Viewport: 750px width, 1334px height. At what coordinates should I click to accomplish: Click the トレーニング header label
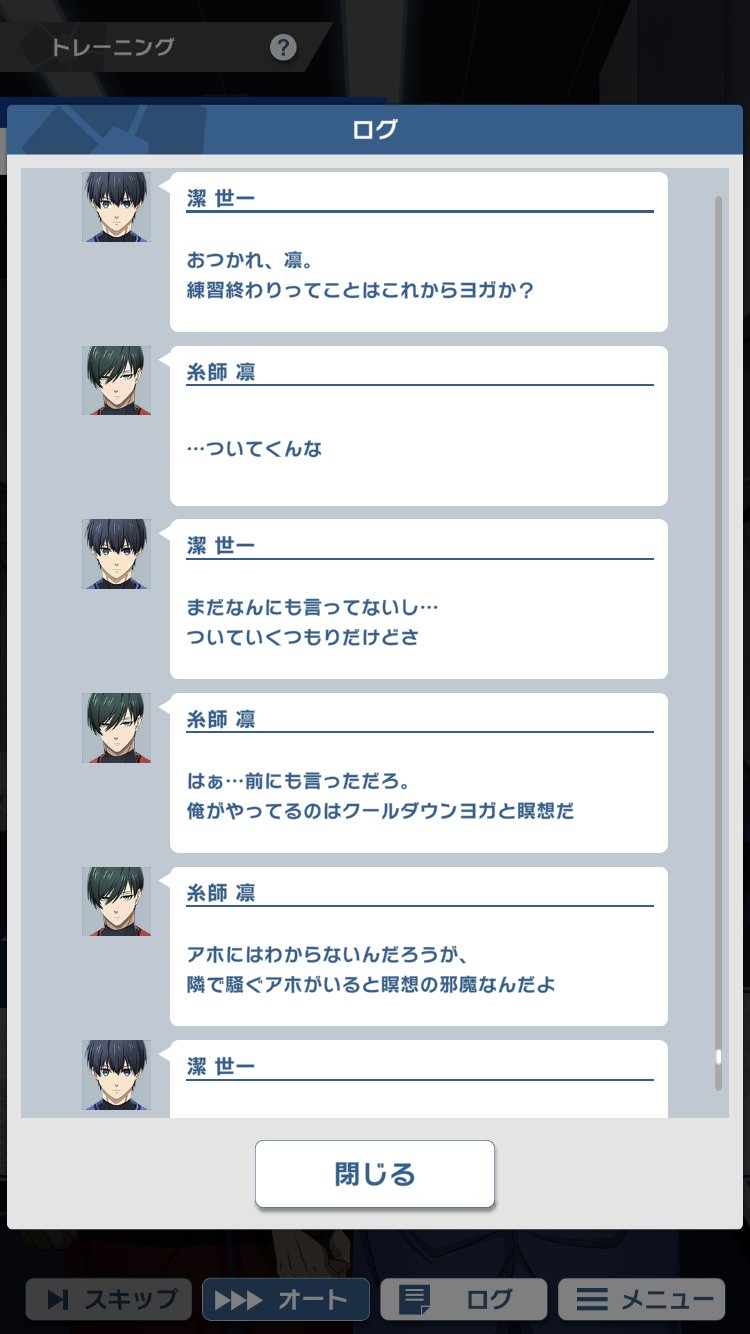[112, 47]
